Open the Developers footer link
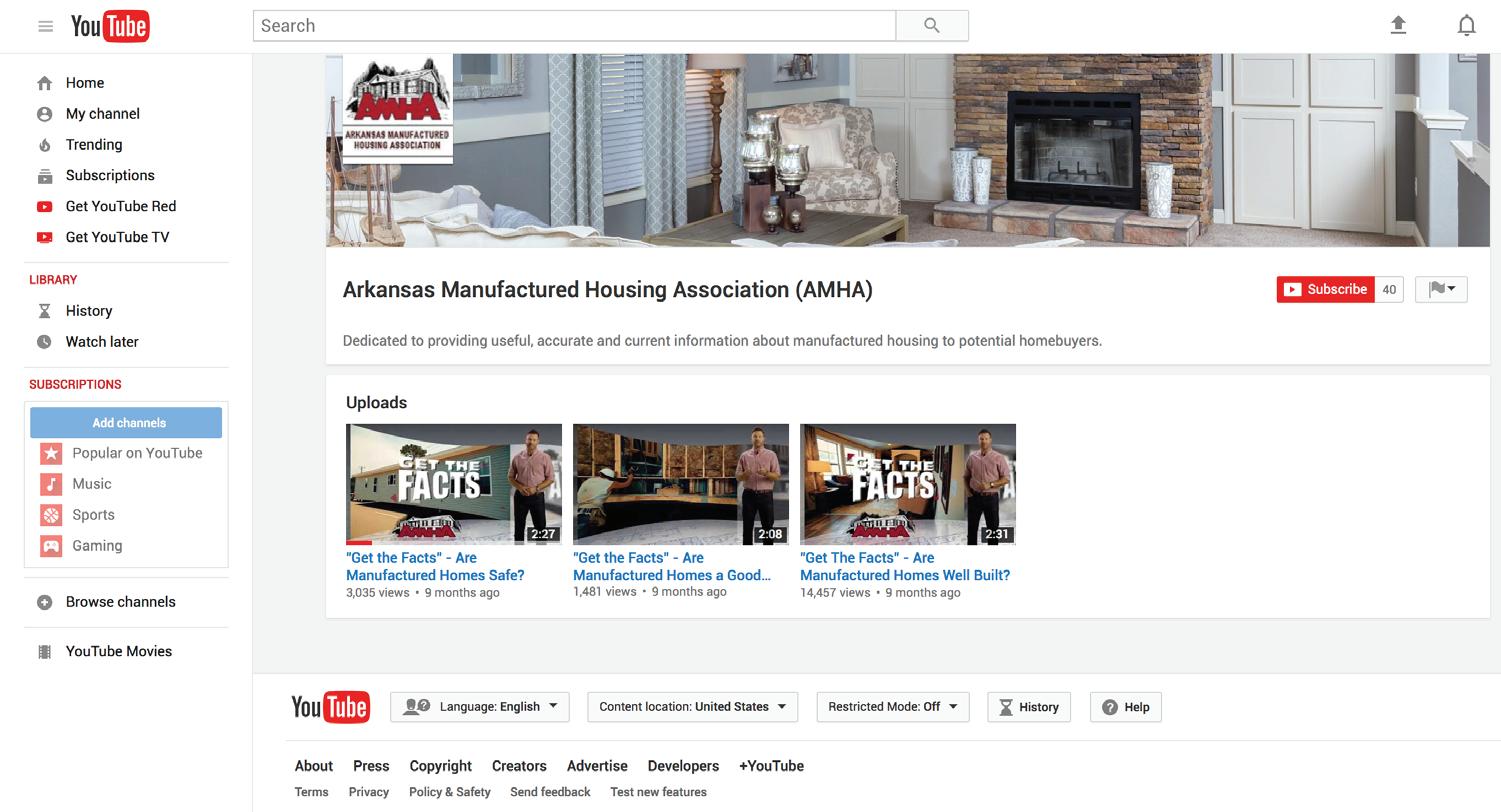 [x=683, y=766]
